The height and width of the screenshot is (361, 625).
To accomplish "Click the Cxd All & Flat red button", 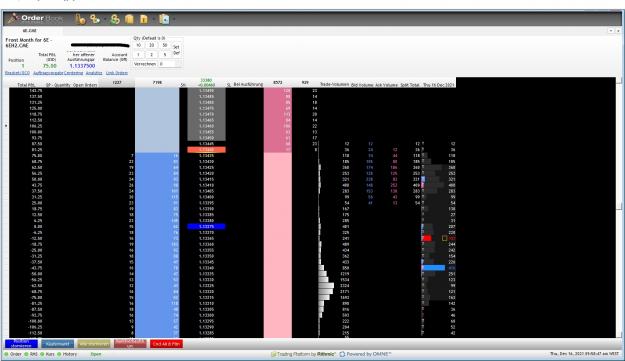I will tap(166, 344).
